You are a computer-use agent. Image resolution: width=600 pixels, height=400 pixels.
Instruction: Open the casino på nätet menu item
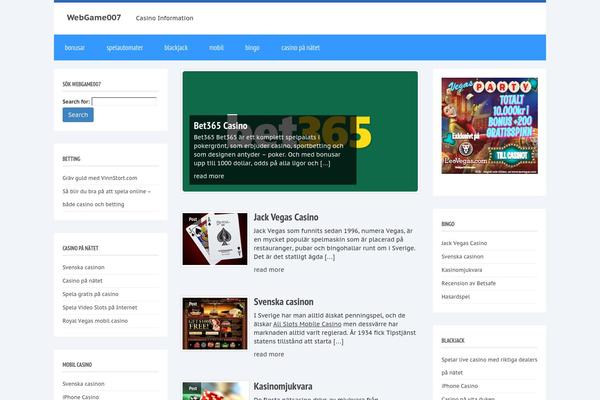tap(300, 47)
